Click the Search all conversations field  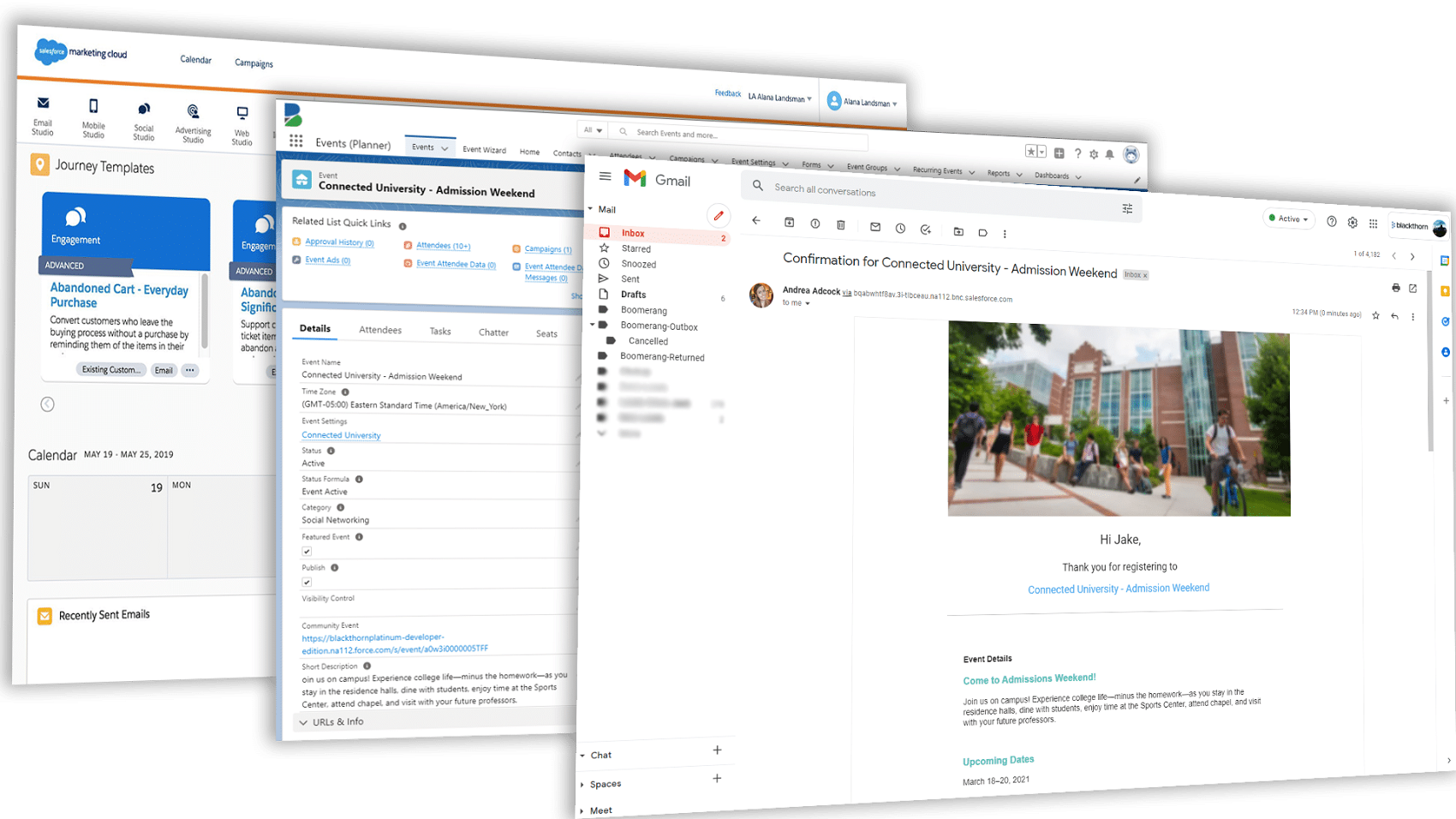pos(942,195)
